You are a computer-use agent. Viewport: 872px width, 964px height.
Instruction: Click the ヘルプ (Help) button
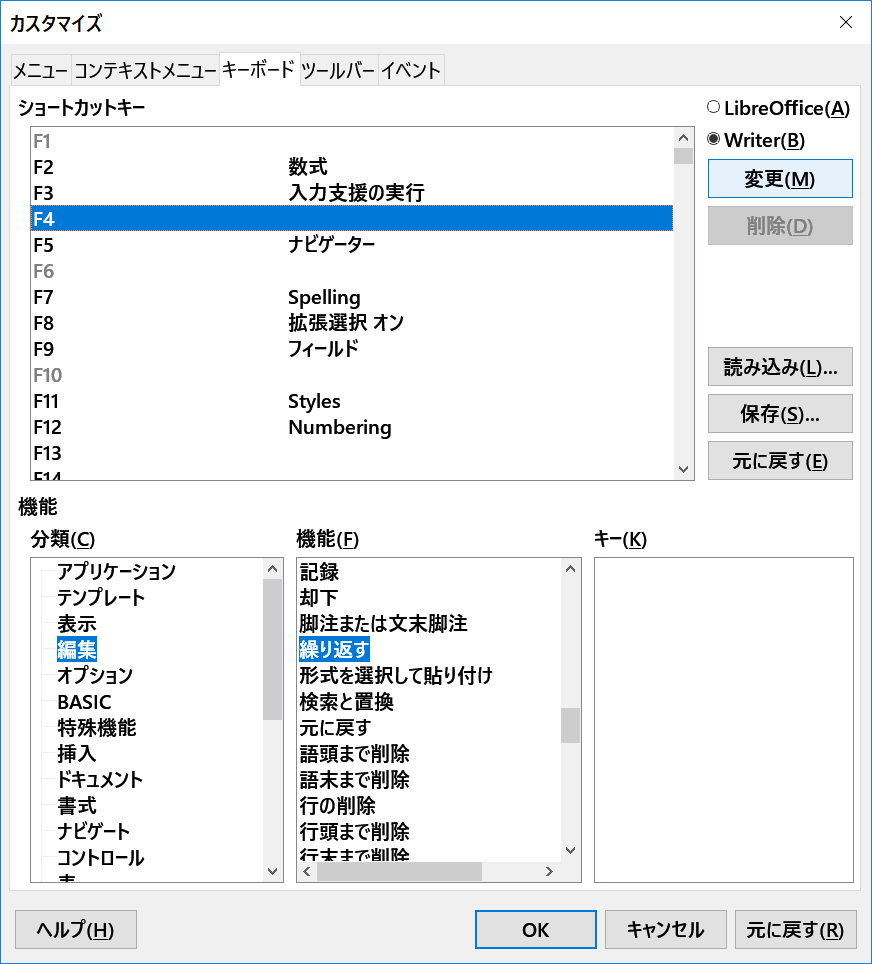pos(76,929)
